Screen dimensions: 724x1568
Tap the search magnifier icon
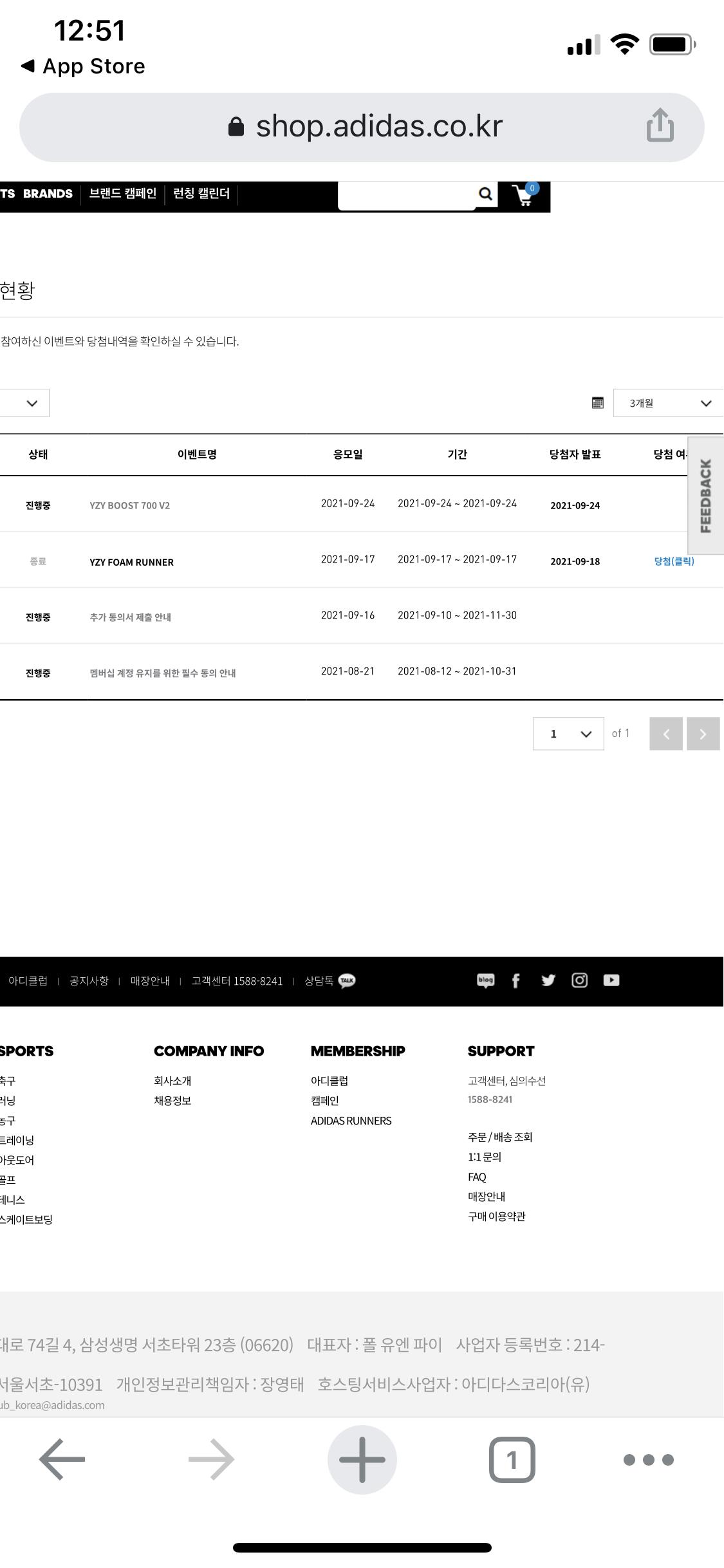tap(486, 194)
